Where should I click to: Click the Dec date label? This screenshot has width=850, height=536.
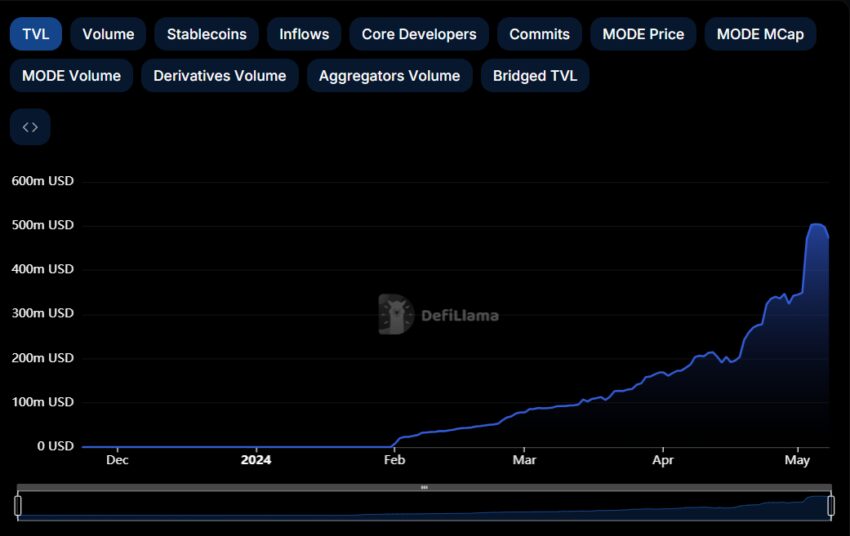(117, 460)
